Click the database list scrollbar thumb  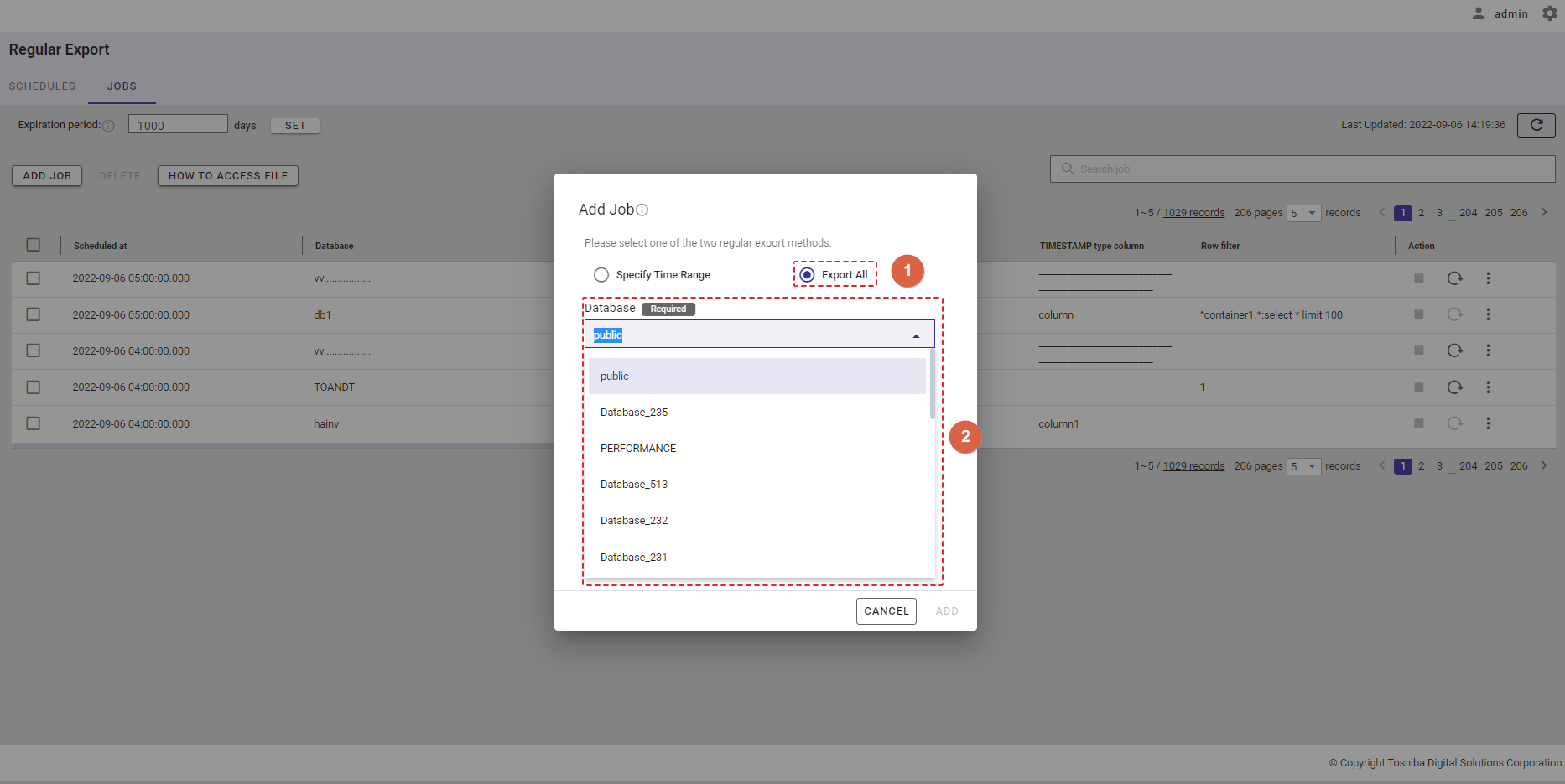click(932, 386)
